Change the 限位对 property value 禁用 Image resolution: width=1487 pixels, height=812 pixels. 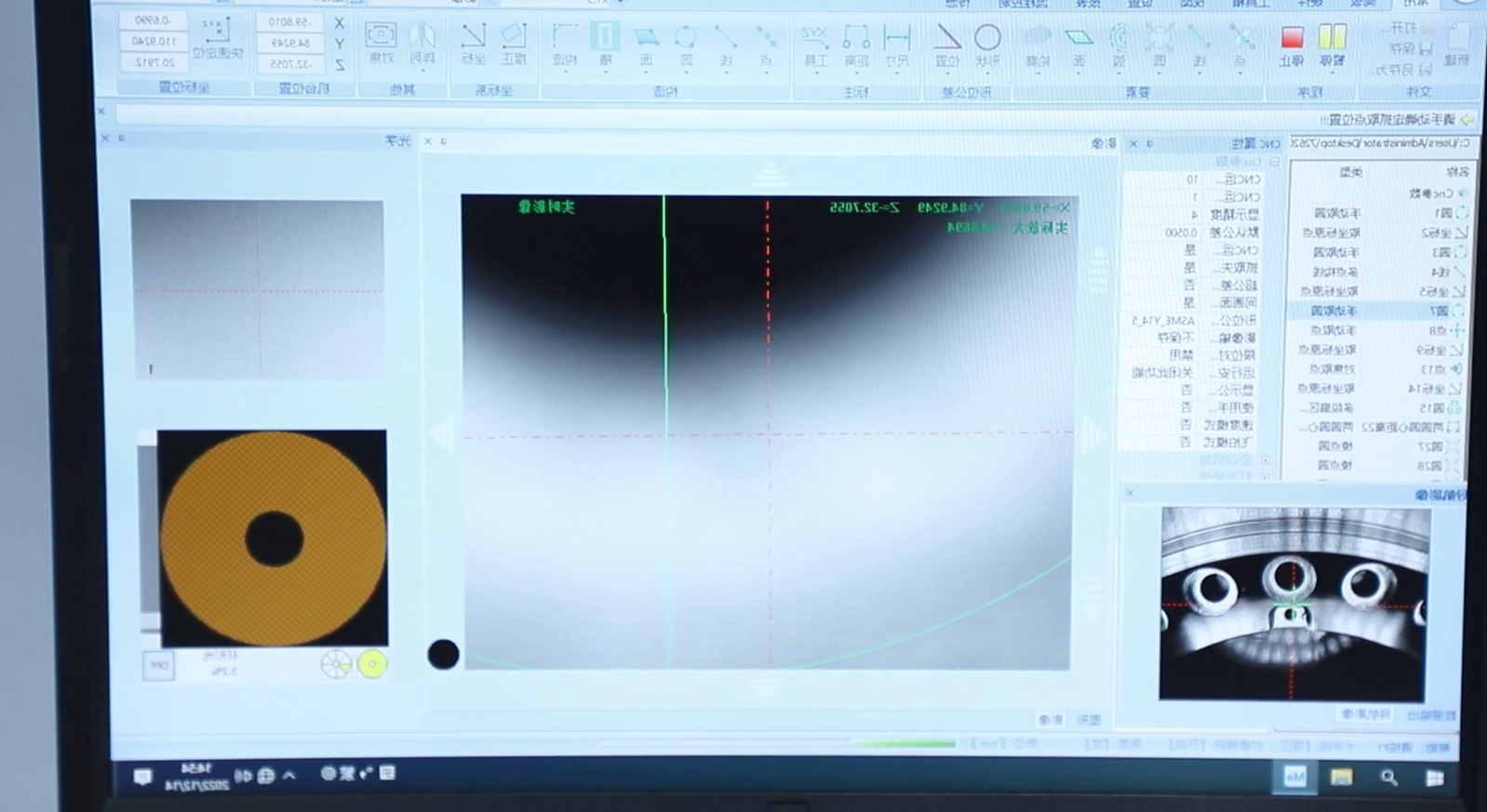[x=1181, y=355]
